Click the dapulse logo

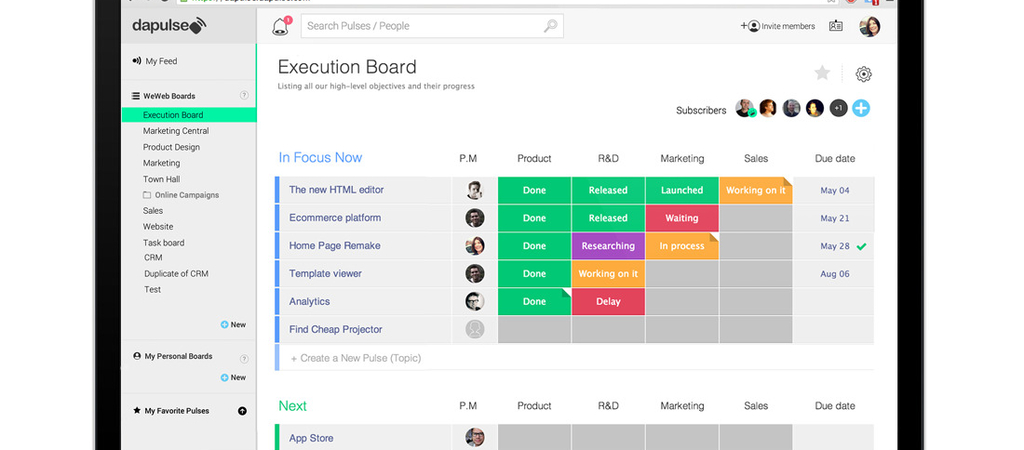tap(168, 27)
